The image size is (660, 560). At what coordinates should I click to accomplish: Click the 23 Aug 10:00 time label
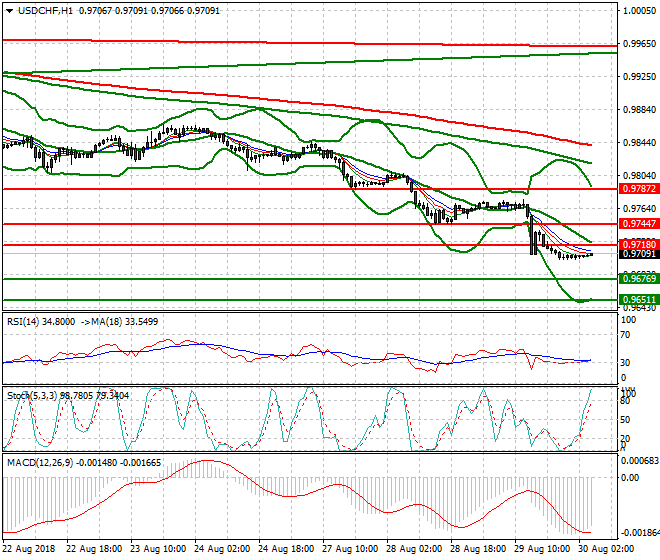pos(158,549)
